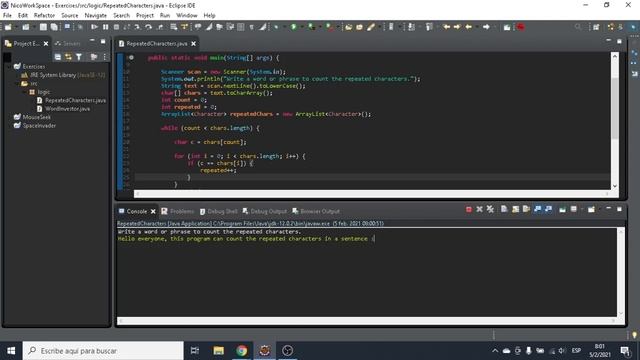Click the Save toolbar icon
Image resolution: width=640 pixels, height=360 pixels.
[43, 27]
